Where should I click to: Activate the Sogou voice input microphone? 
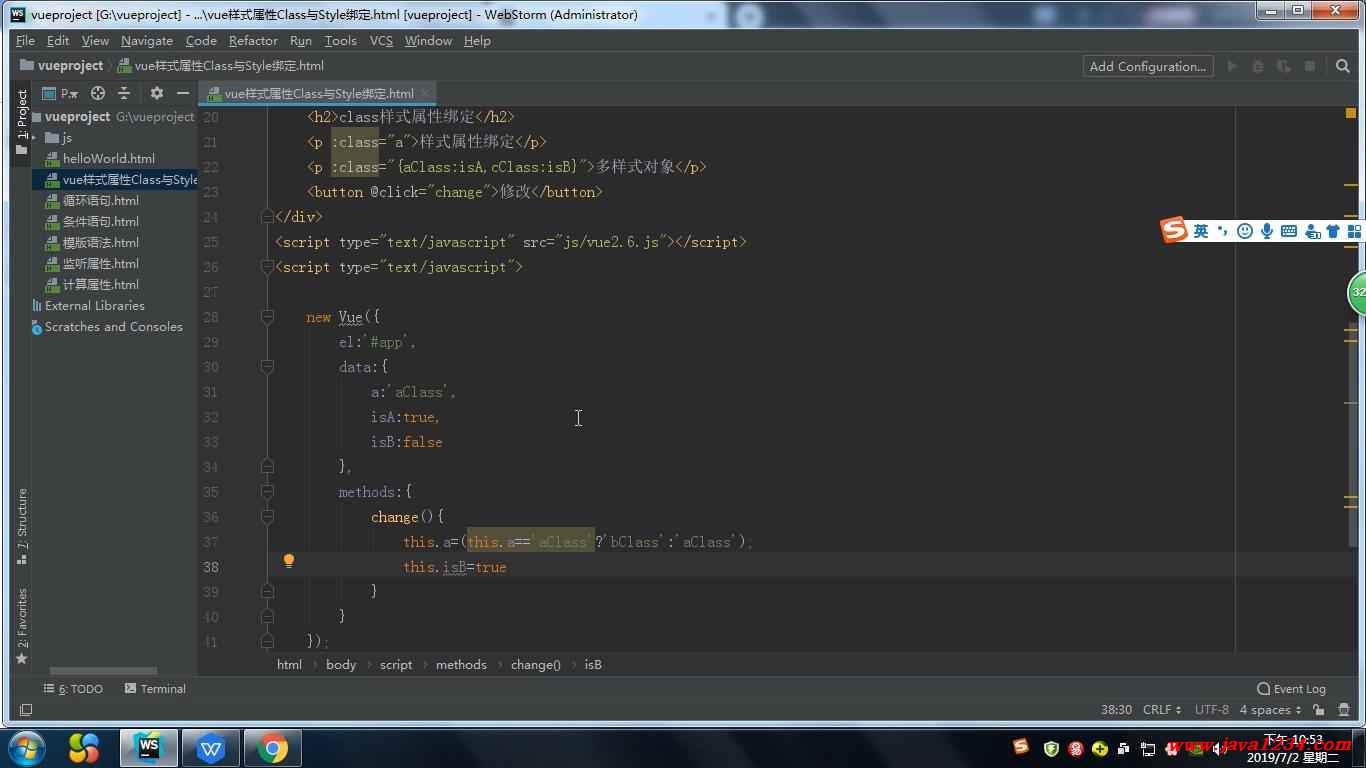(1267, 231)
